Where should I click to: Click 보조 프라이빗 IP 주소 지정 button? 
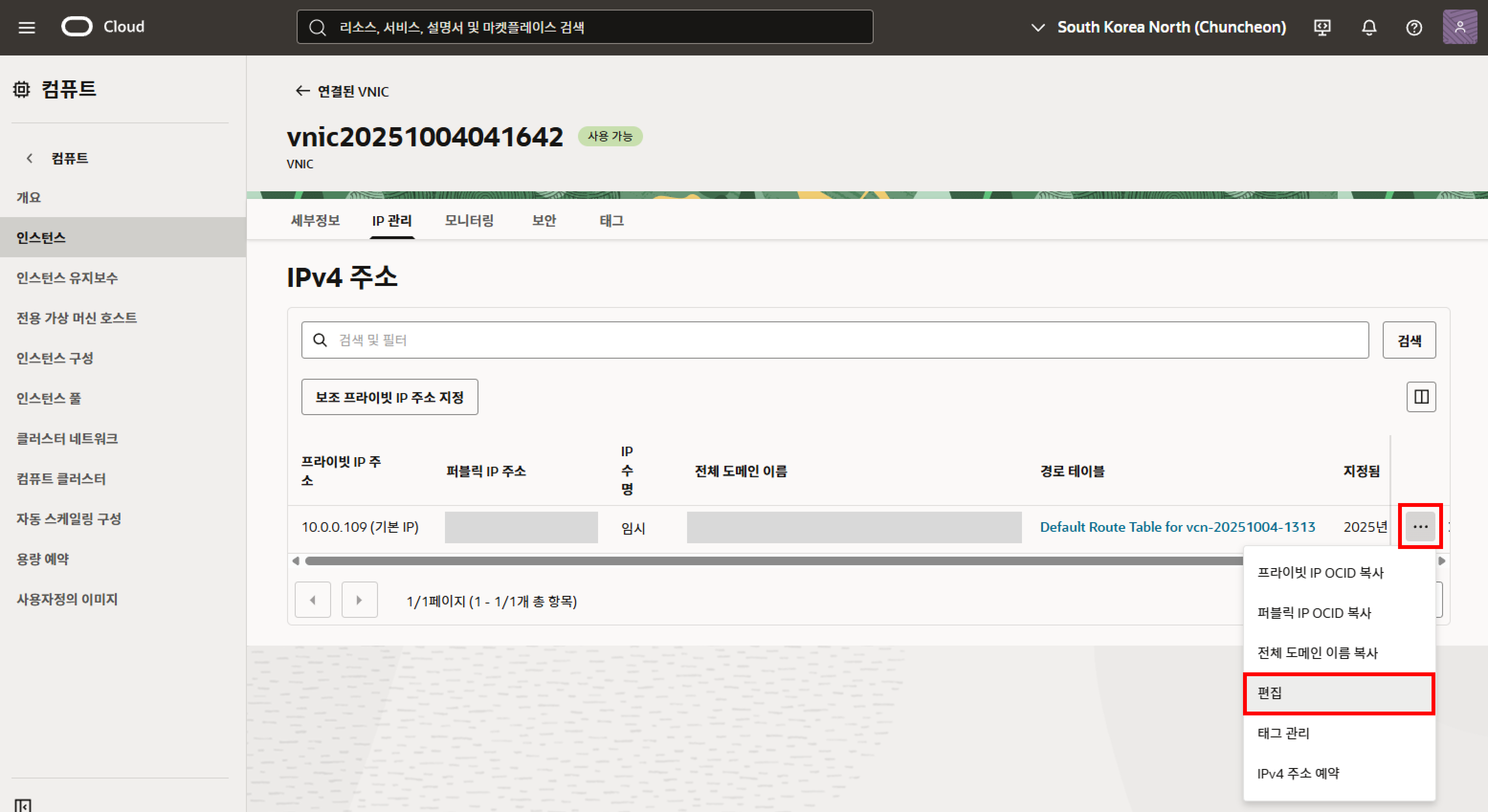coord(389,397)
